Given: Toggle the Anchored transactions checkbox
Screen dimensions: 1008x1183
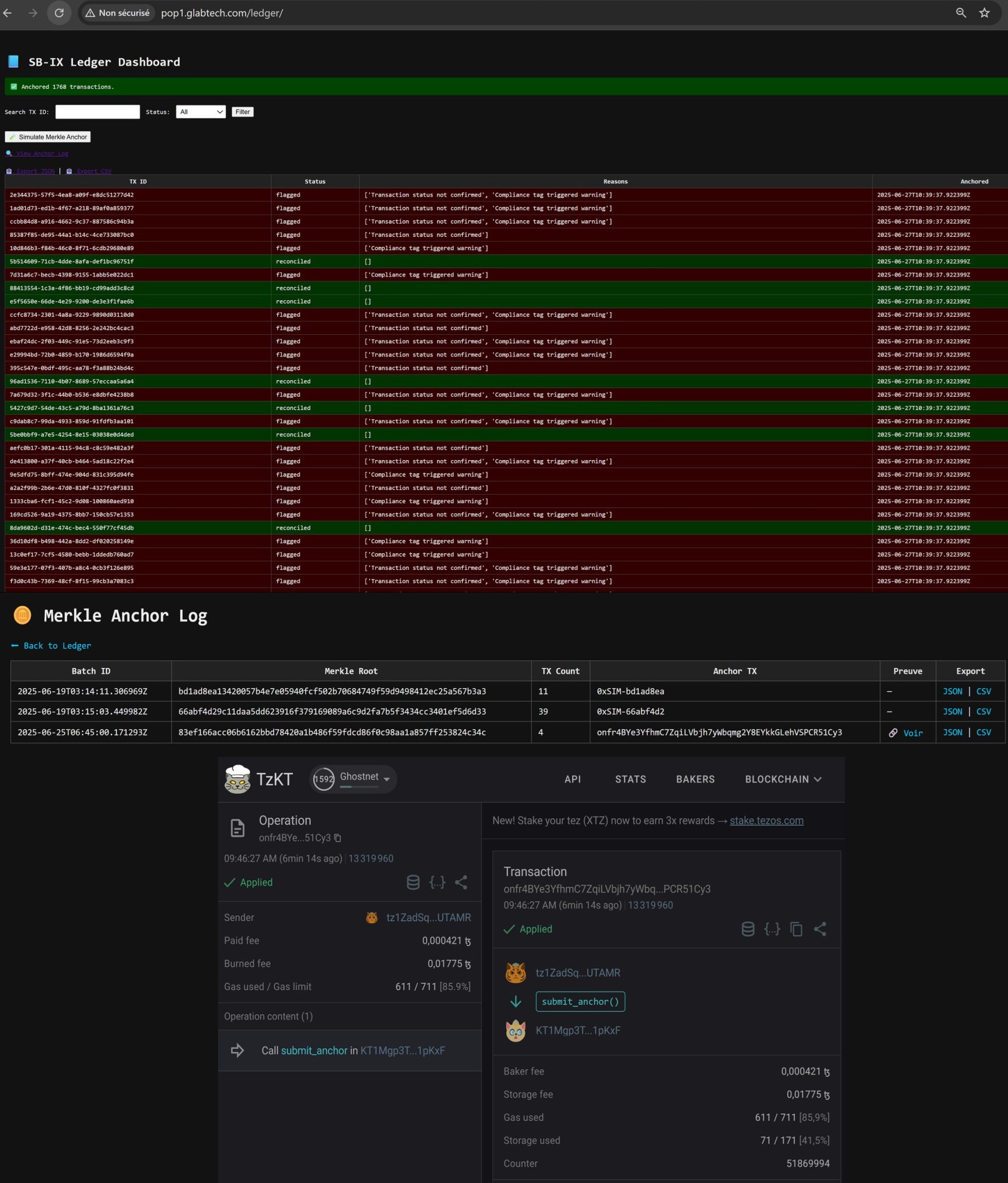Looking at the screenshot, I should (13, 86).
